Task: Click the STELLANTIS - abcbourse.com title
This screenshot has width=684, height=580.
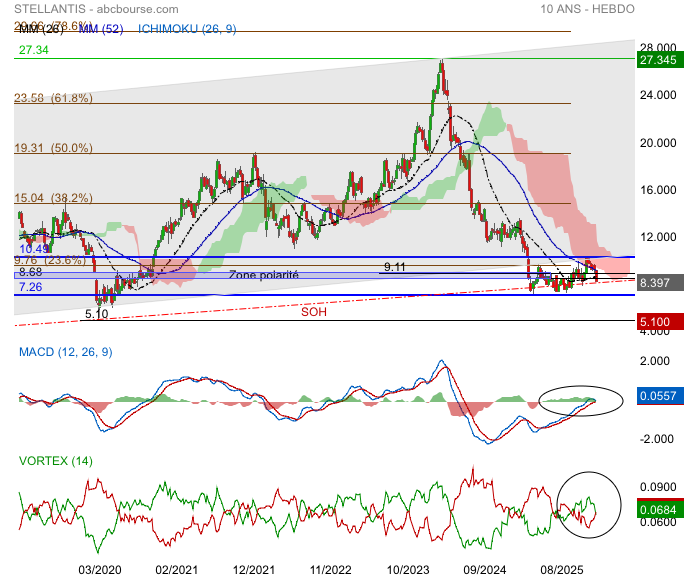Action: (96, 9)
